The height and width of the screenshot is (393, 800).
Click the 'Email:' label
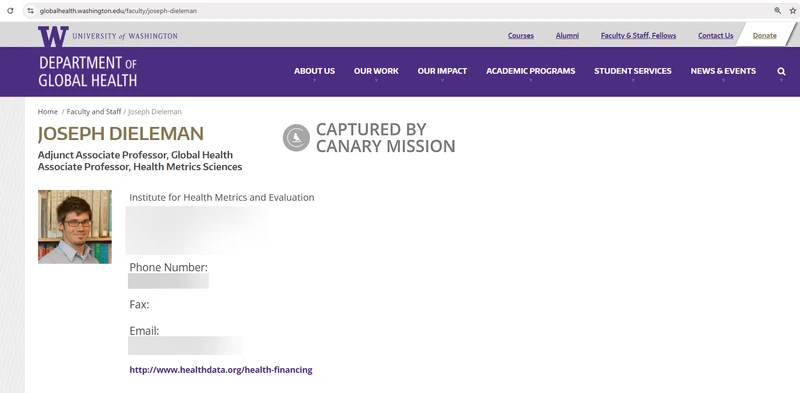pos(144,331)
